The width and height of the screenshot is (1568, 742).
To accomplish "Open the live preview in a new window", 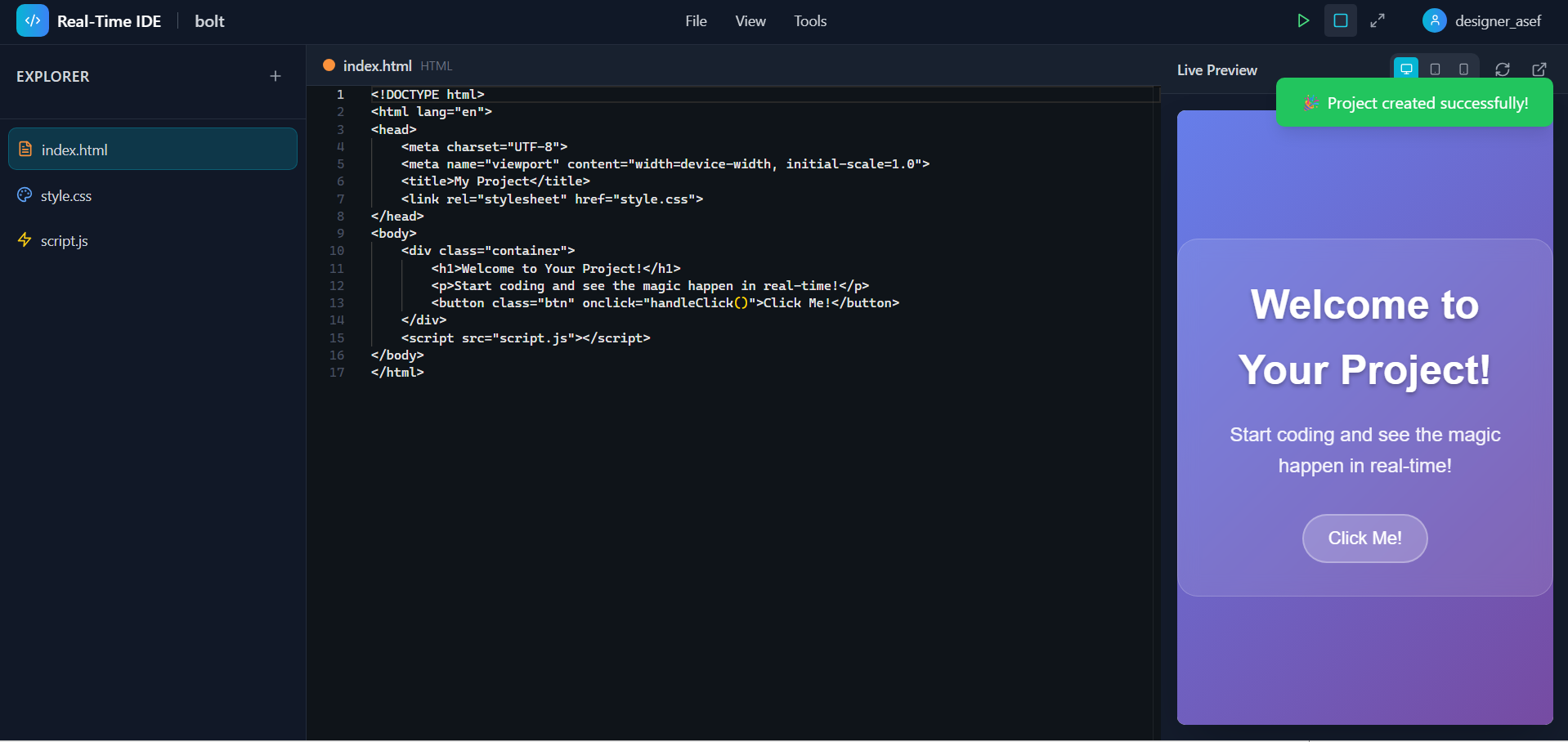I will tap(1539, 69).
